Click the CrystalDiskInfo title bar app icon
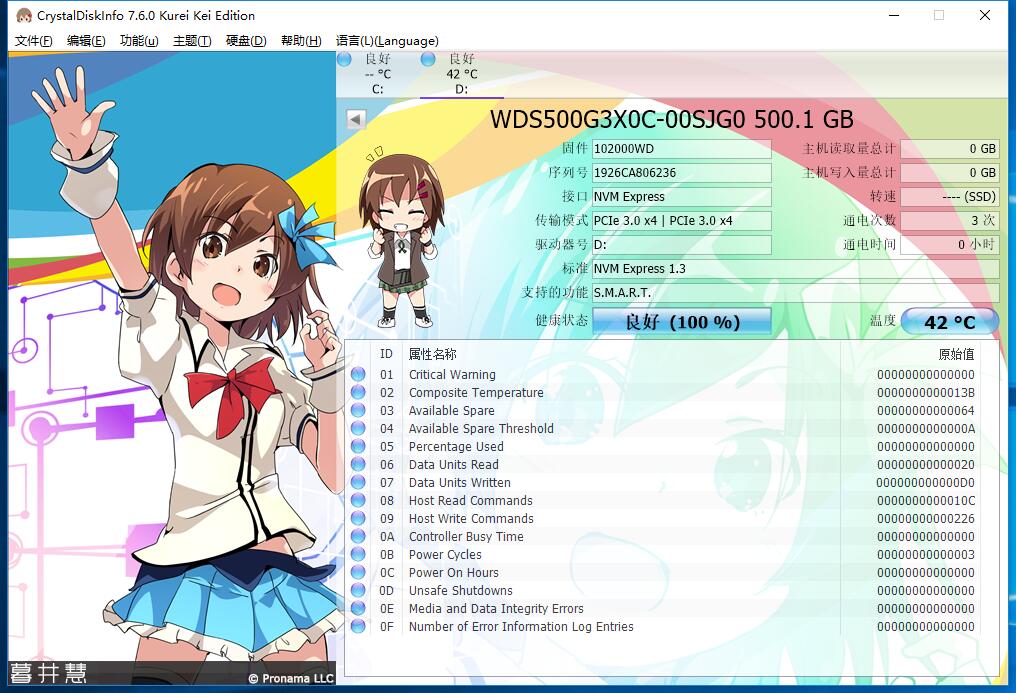This screenshot has width=1016, height=693. 23,16
